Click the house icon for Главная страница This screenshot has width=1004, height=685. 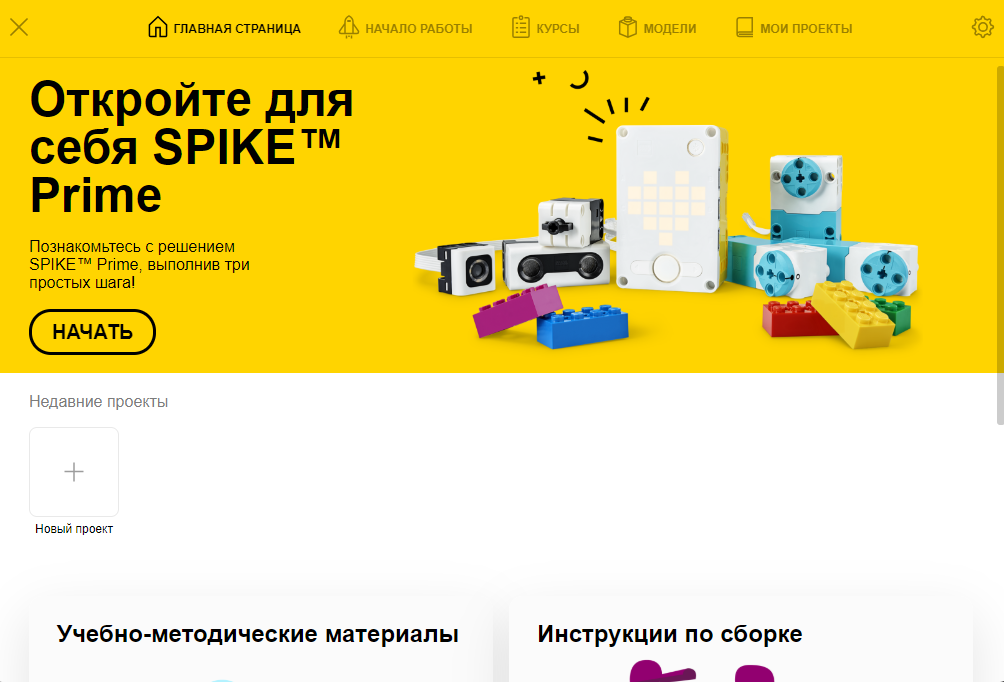coord(158,27)
